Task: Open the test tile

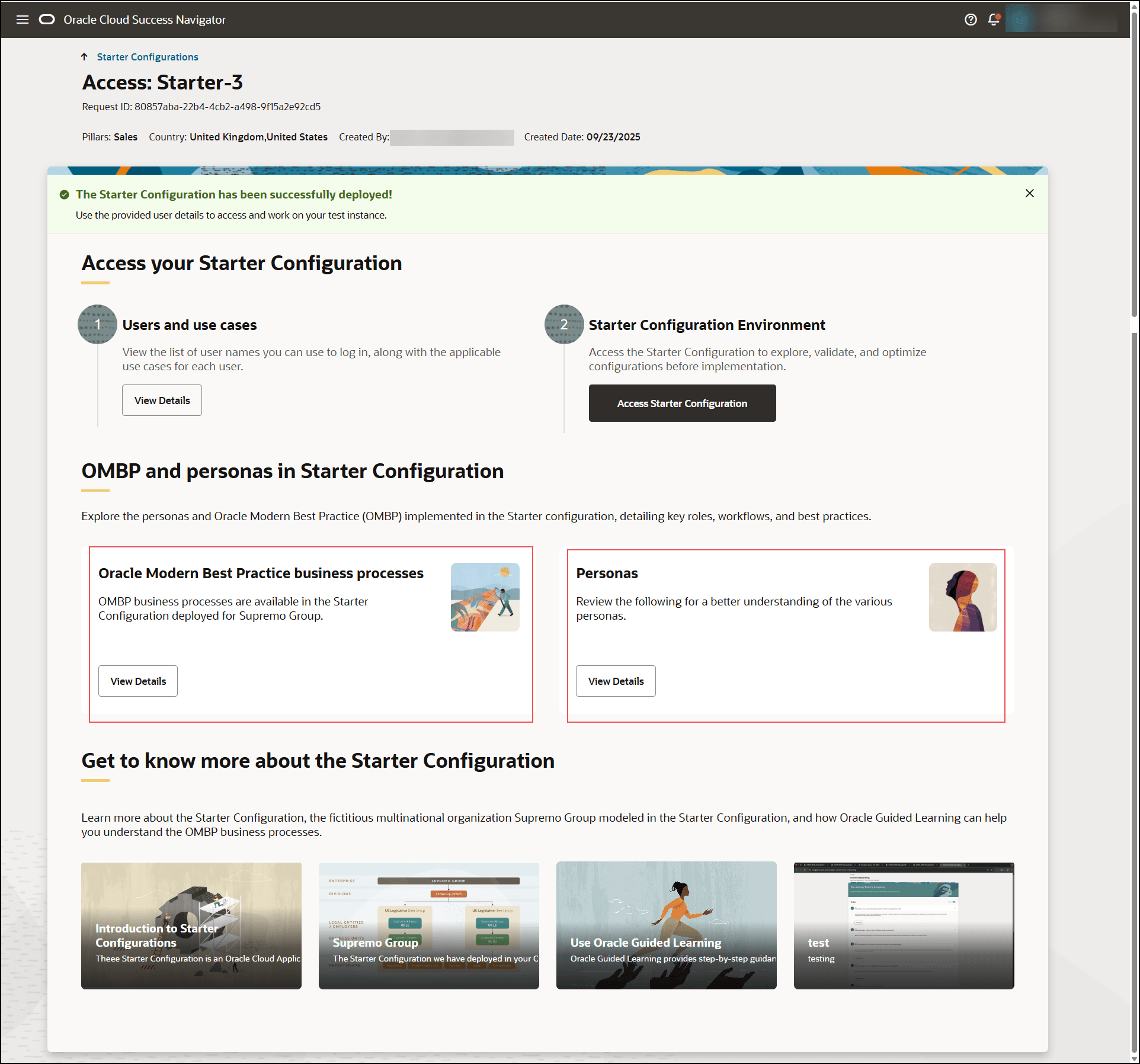Action: tap(904, 925)
